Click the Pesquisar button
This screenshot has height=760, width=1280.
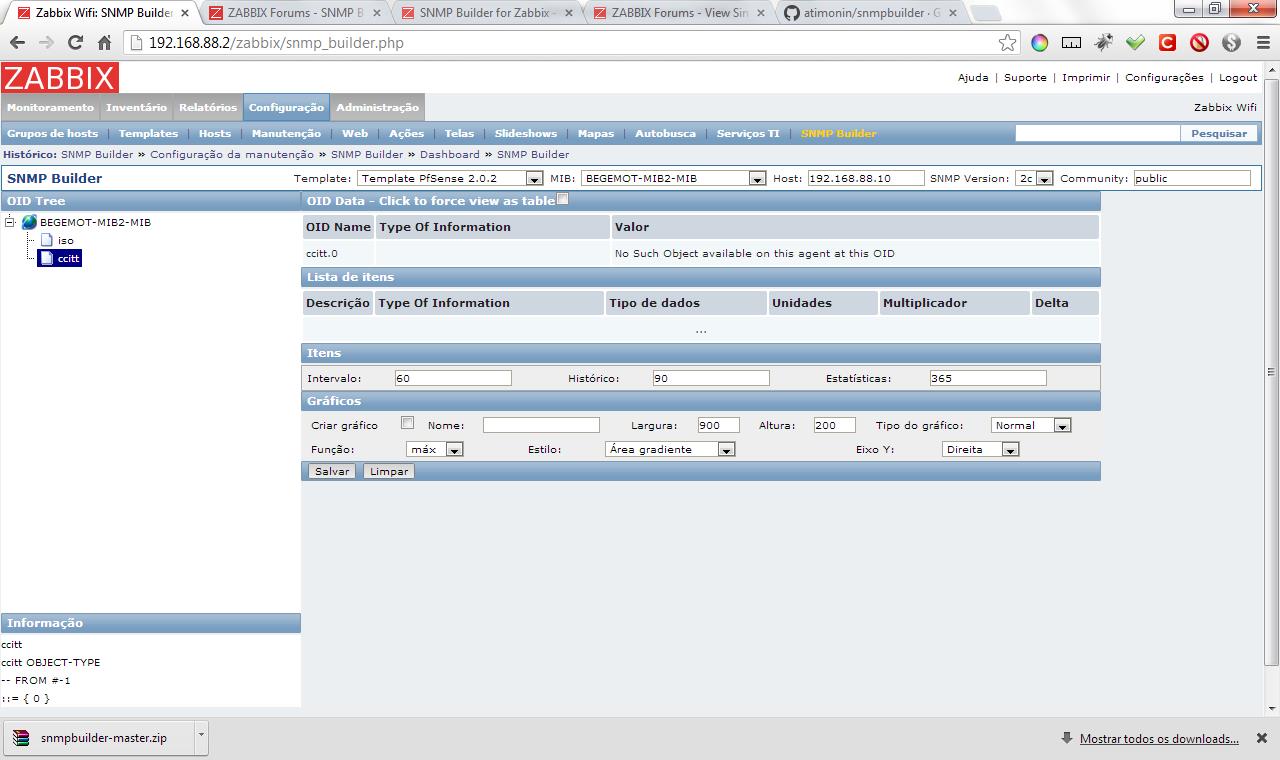pyautogui.click(x=1219, y=133)
